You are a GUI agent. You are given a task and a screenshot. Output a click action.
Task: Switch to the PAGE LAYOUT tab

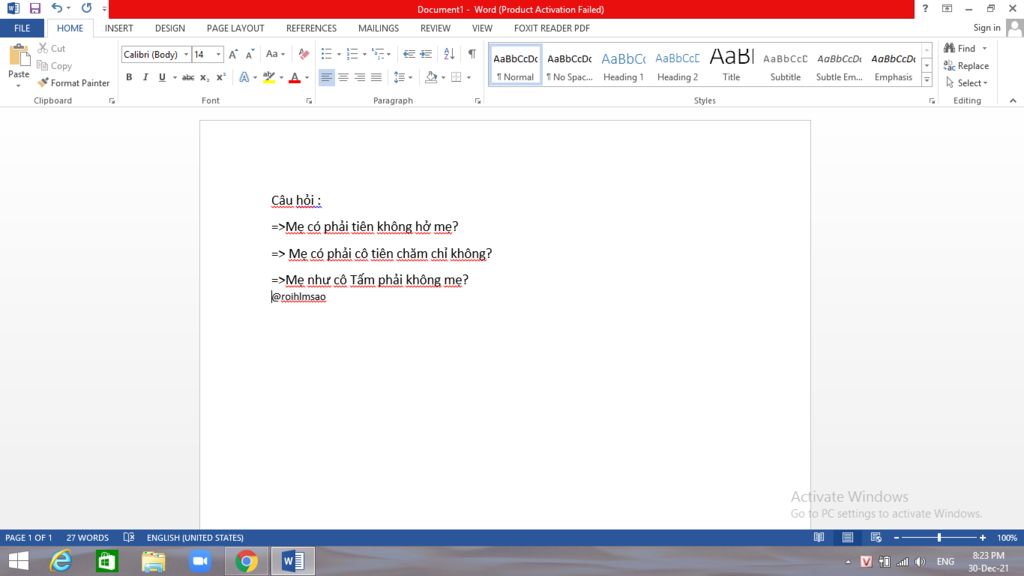235,28
